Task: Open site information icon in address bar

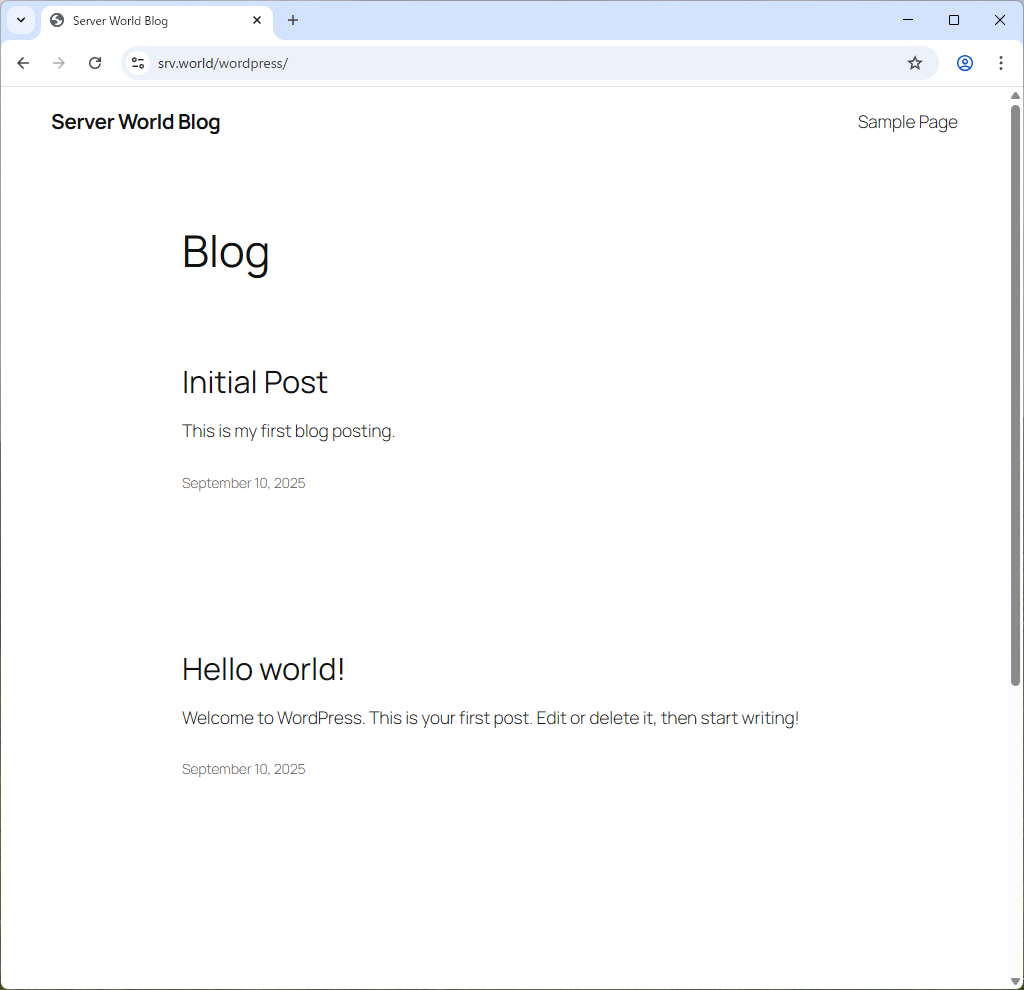Action: tap(138, 63)
